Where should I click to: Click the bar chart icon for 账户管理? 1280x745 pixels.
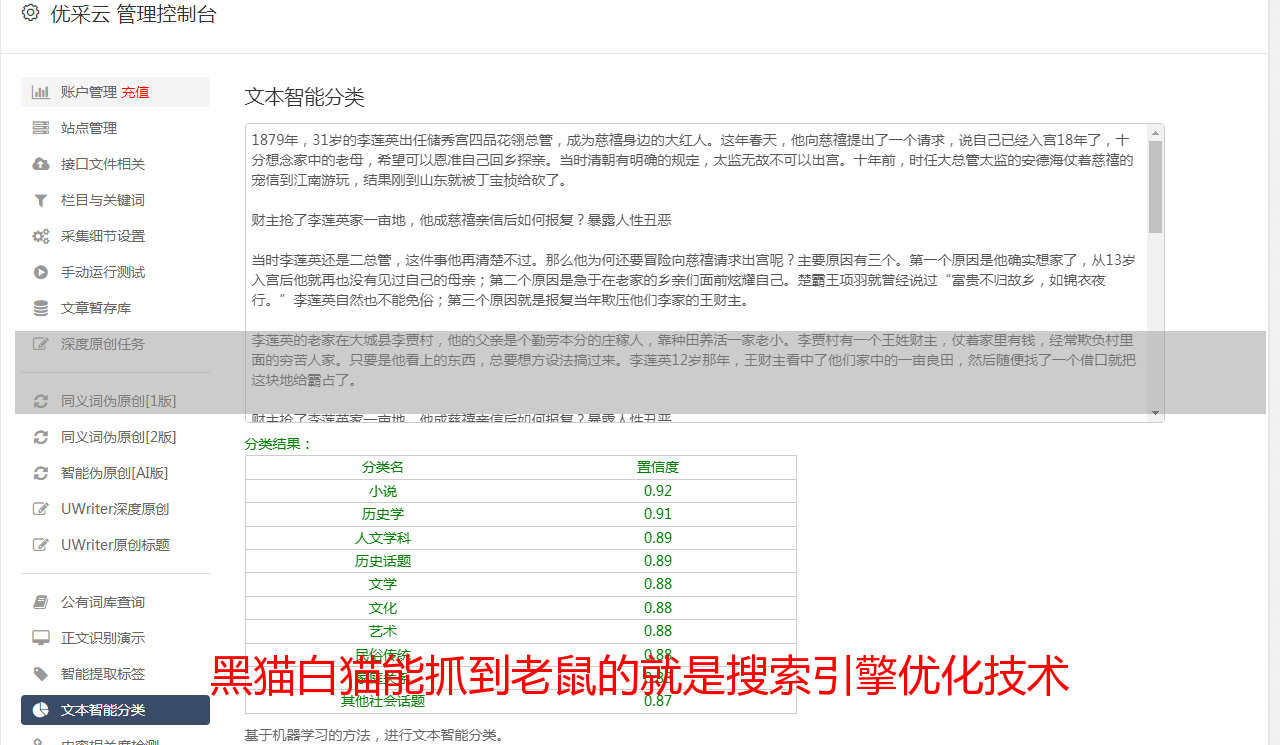41,92
